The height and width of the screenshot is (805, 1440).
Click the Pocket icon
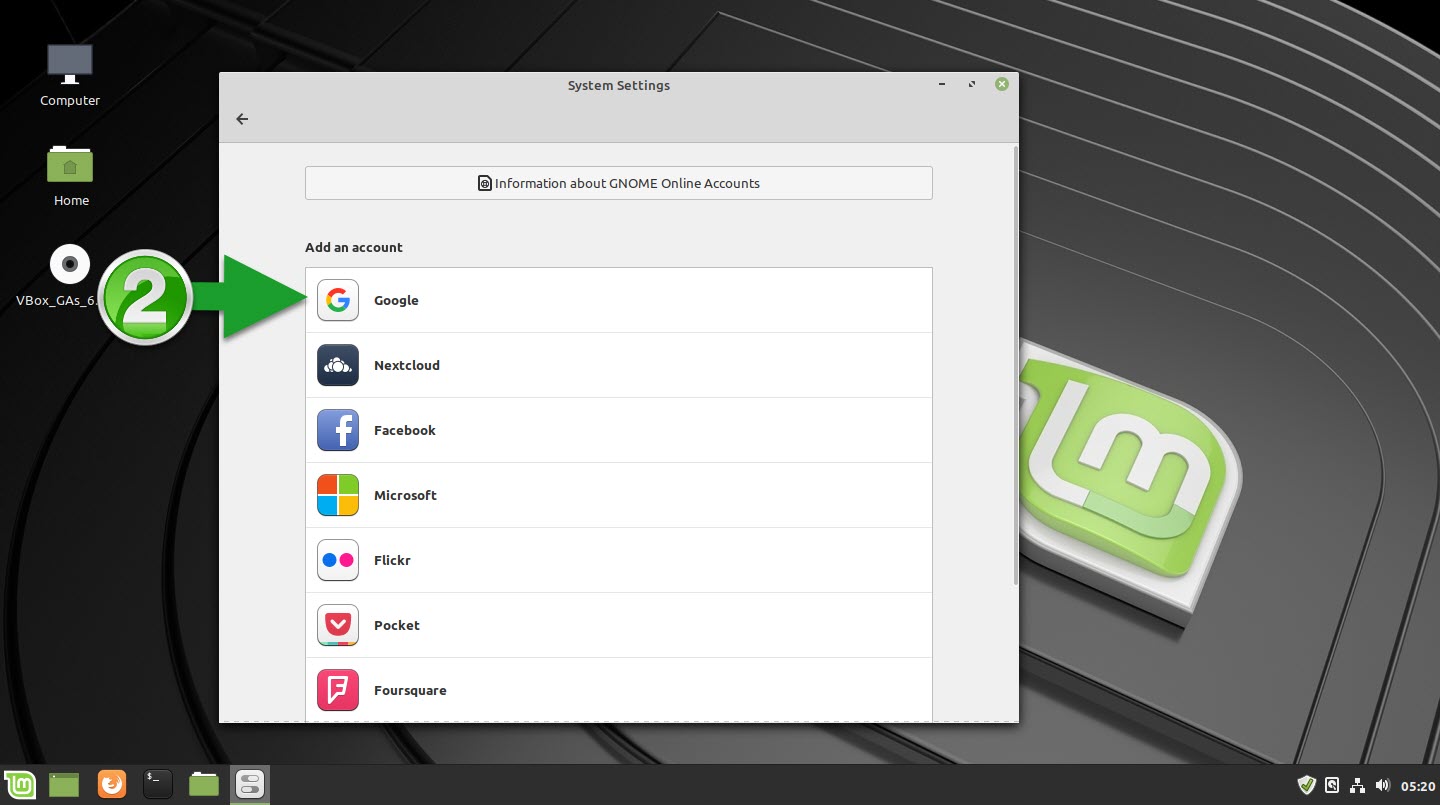(338, 625)
